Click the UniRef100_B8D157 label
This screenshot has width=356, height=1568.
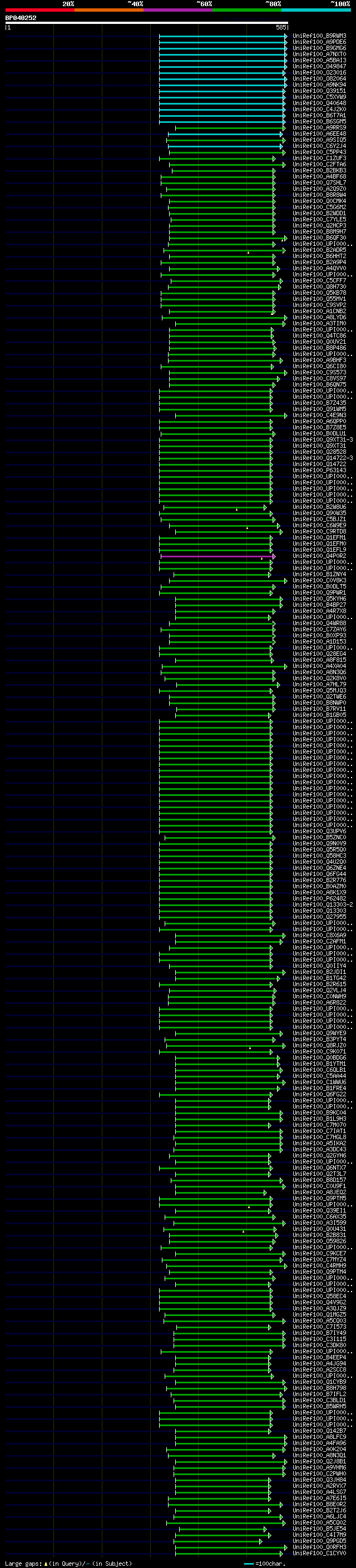pos(319,1180)
